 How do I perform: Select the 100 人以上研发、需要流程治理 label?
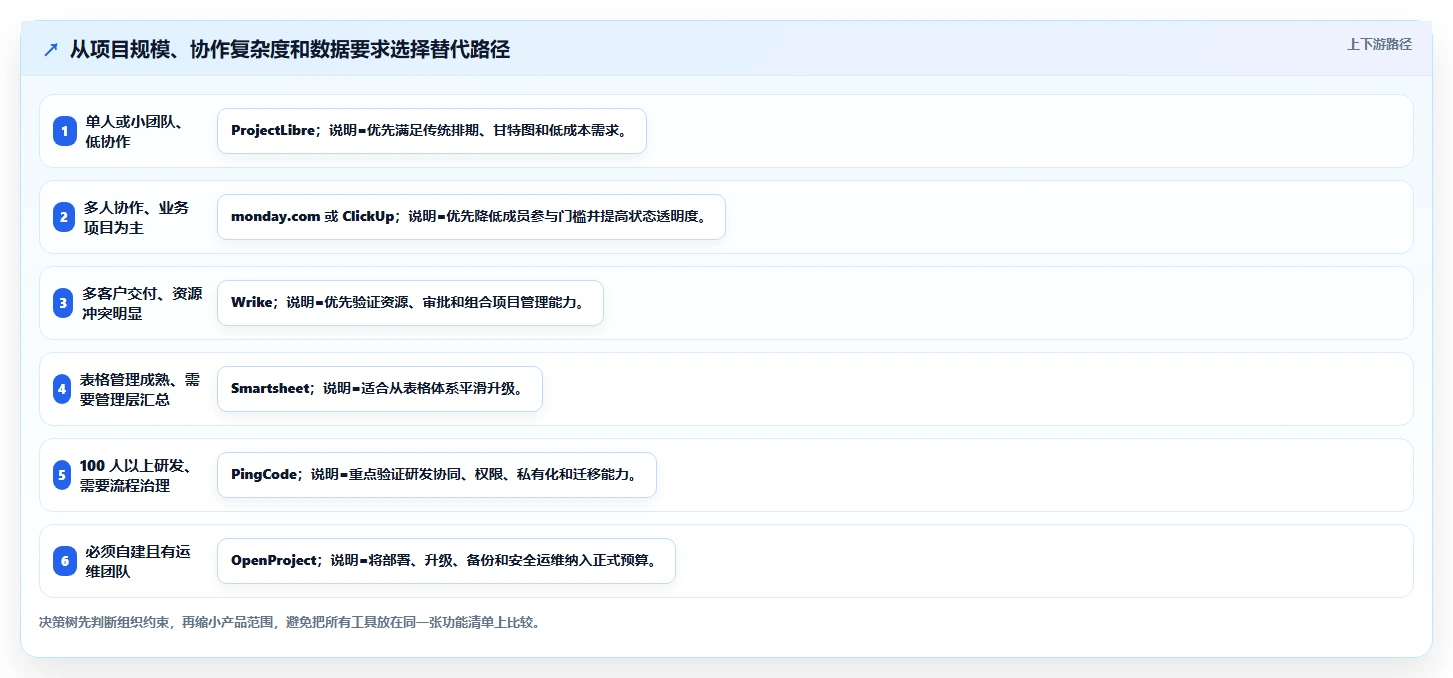[x=135, y=475]
